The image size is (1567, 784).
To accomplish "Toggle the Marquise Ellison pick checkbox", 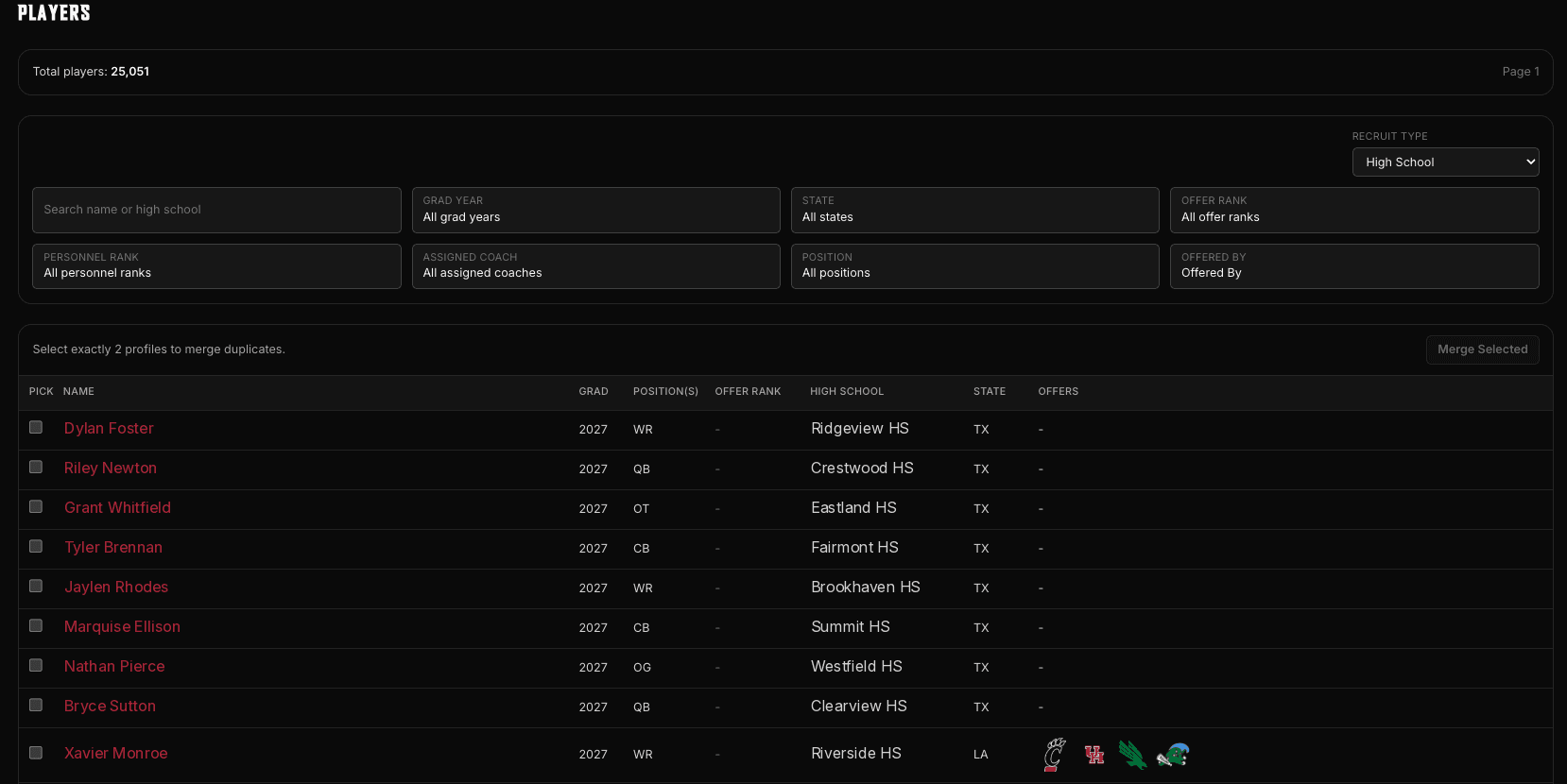I will (36, 626).
